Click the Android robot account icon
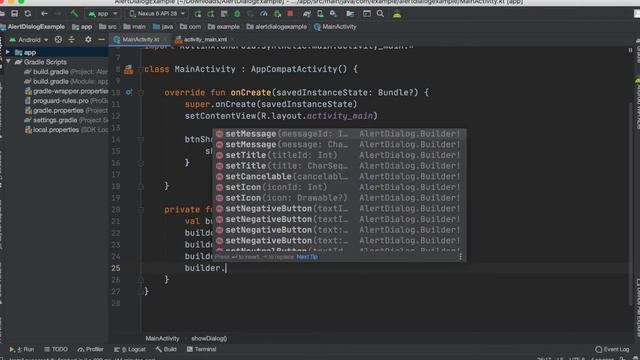 coord(397,14)
